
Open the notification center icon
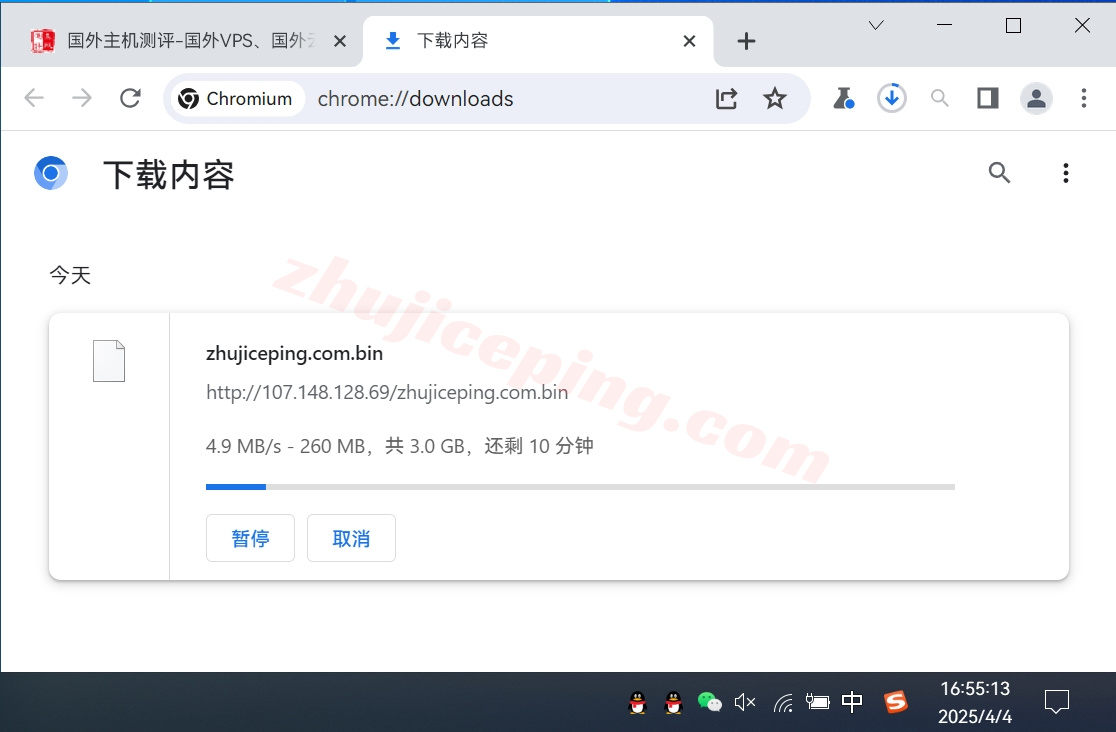point(1056,702)
